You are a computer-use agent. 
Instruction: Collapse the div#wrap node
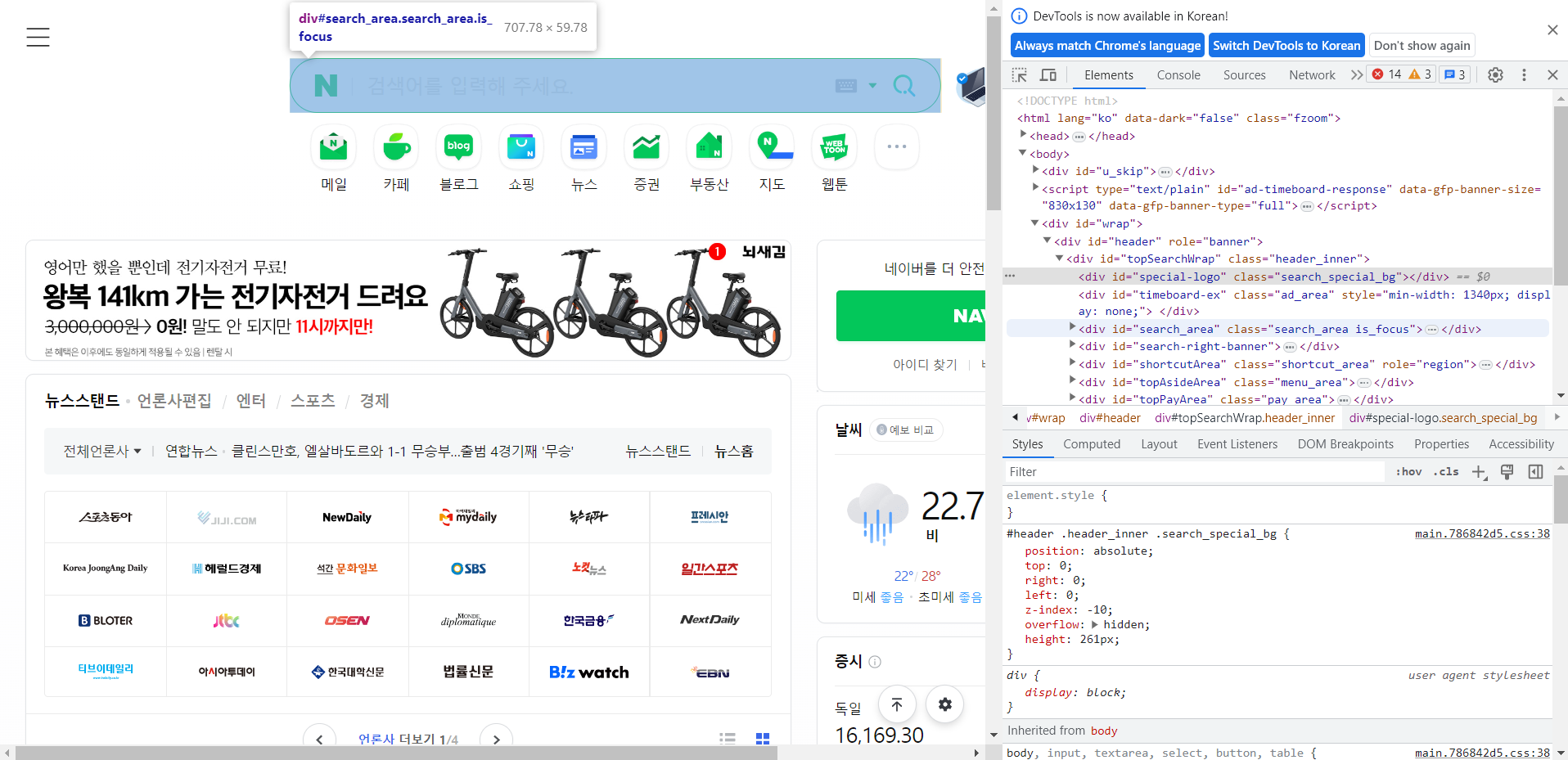click(x=1035, y=223)
